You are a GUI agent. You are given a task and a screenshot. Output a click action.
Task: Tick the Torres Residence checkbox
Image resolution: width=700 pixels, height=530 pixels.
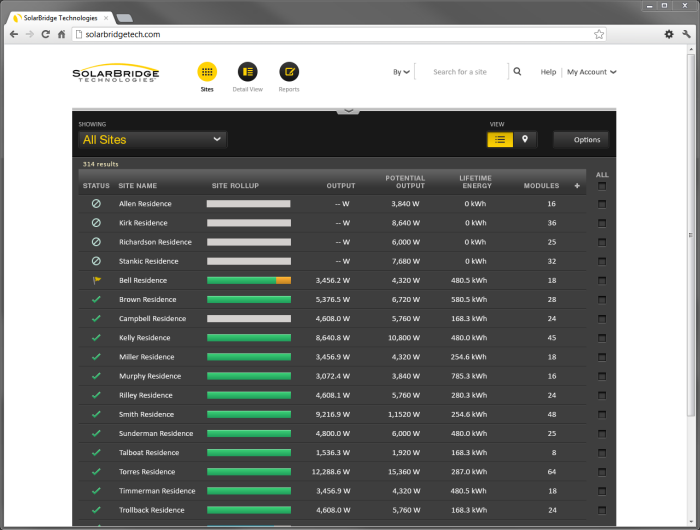point(602,472)
